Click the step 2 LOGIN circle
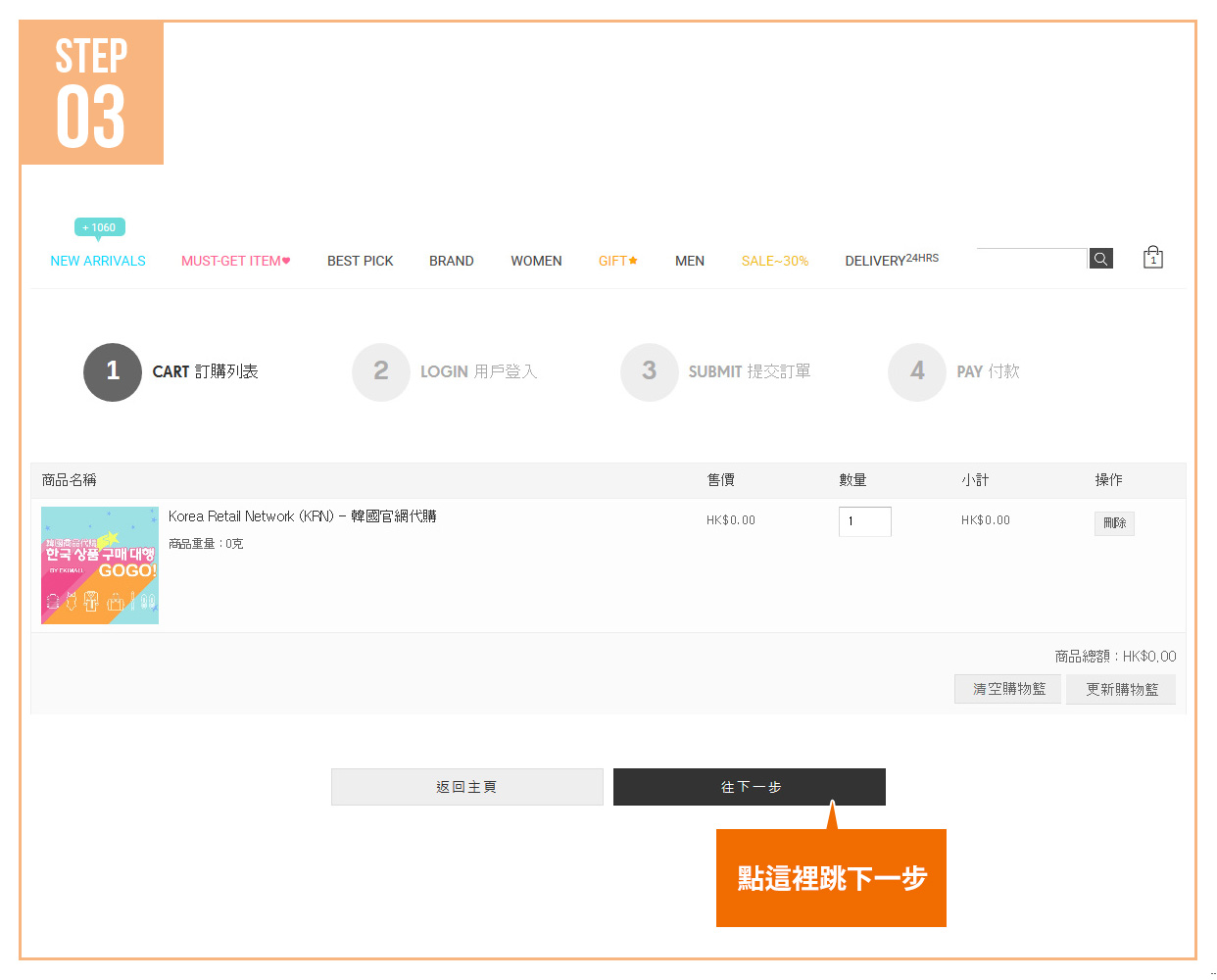 coord(381,371)
